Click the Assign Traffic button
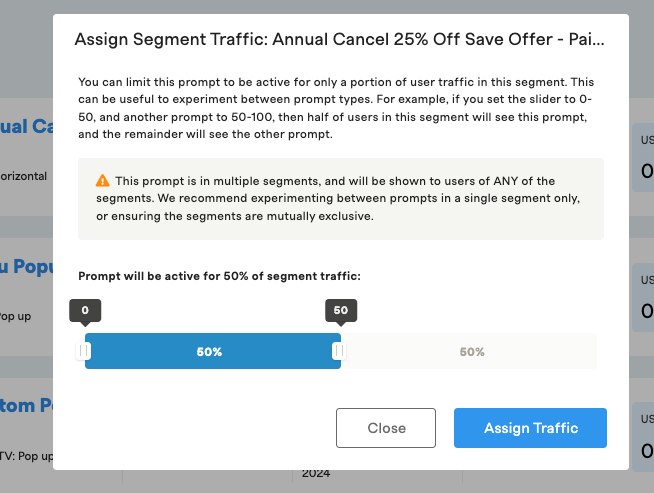This screenshot has height=493, width=654. [530, 428]
